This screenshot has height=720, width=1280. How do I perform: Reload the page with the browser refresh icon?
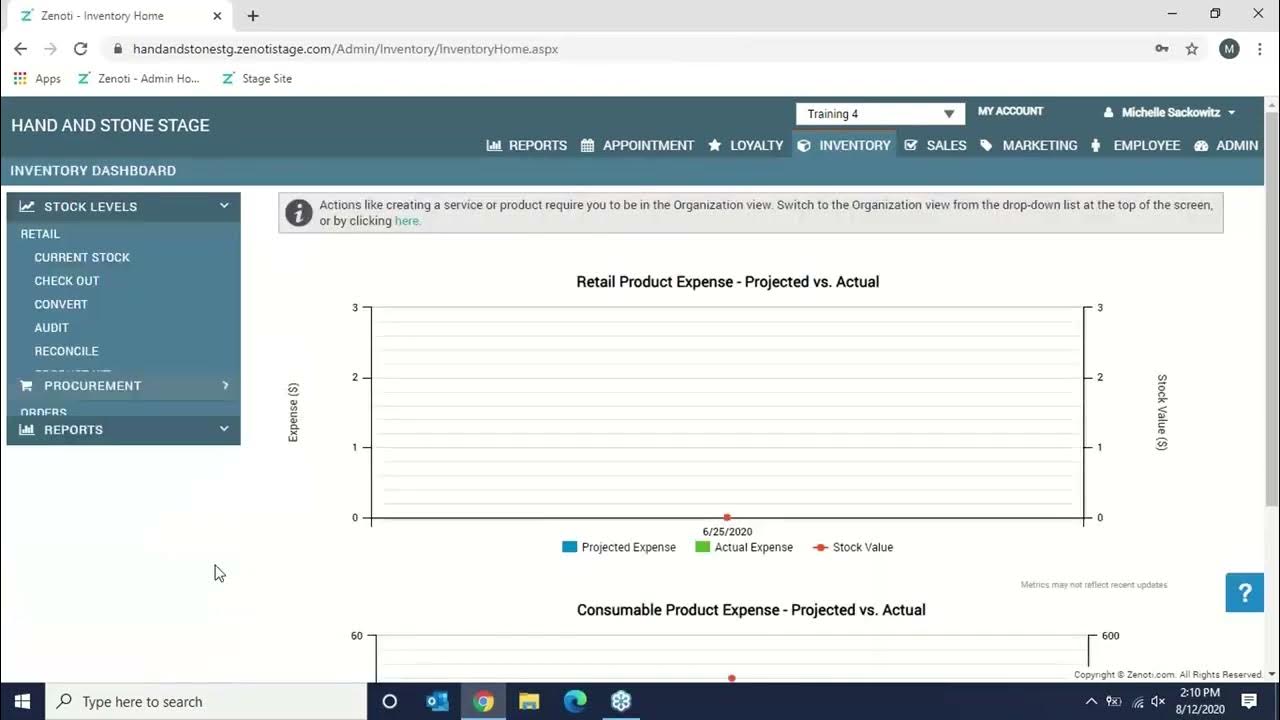pos(81,48)
